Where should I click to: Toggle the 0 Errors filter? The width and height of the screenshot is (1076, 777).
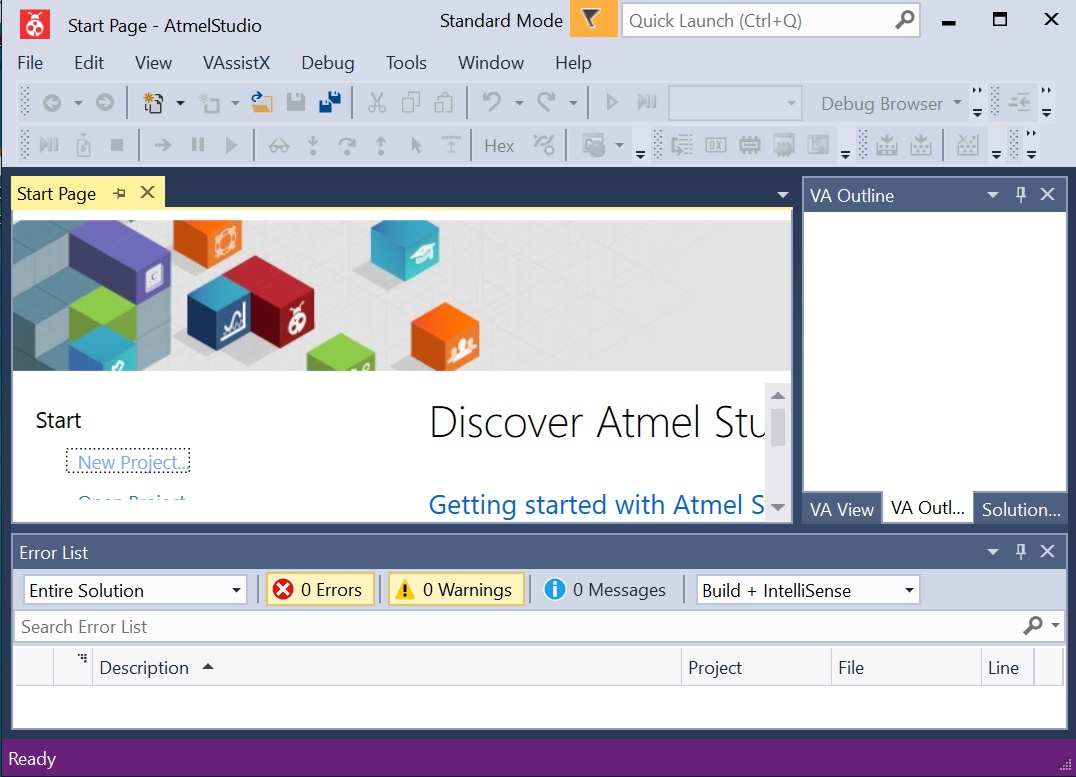click(x=320, y=590)
